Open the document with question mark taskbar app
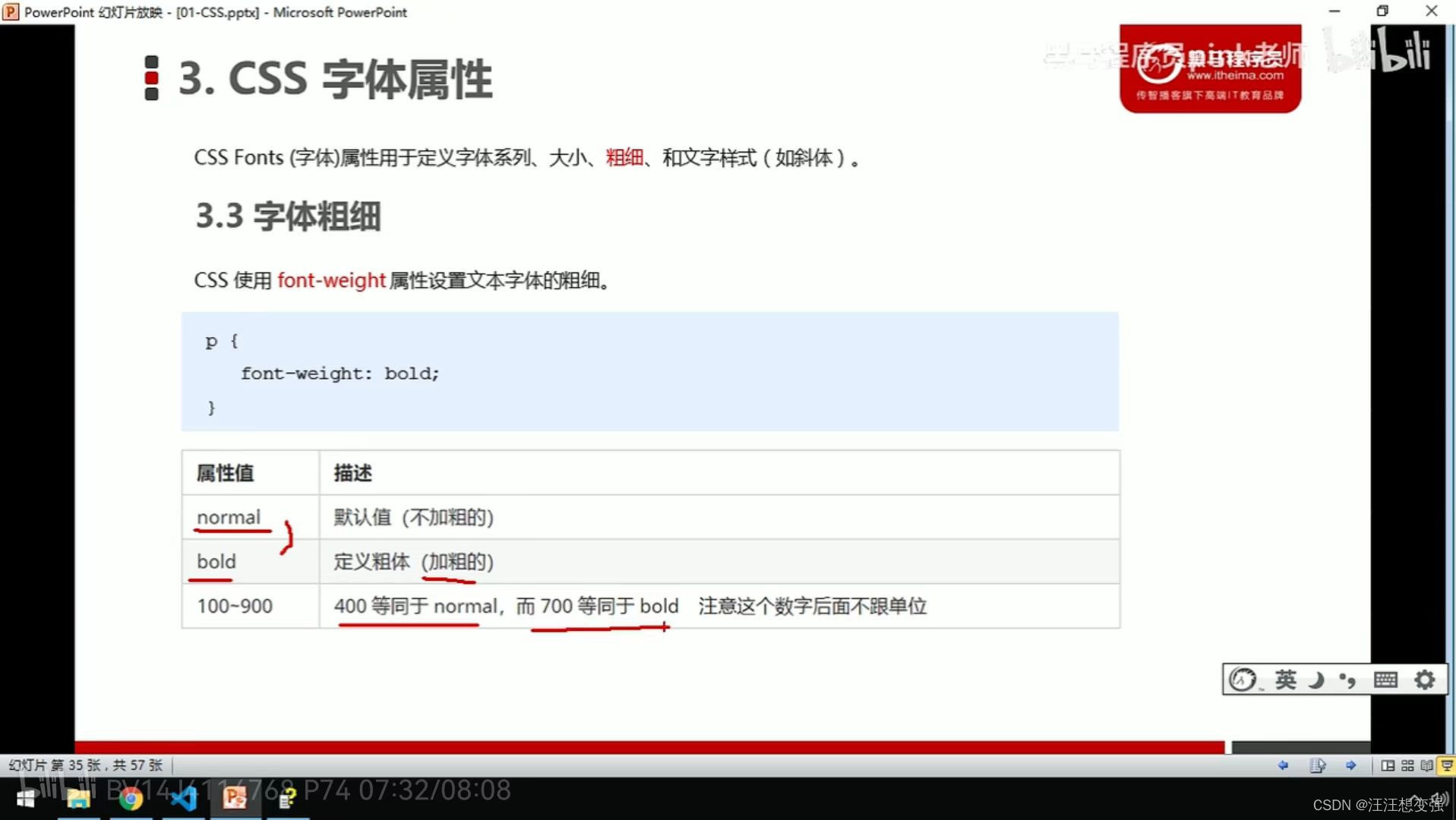Screen dimensions: 1456x820 pyautogui.click(x=287, y=799)
